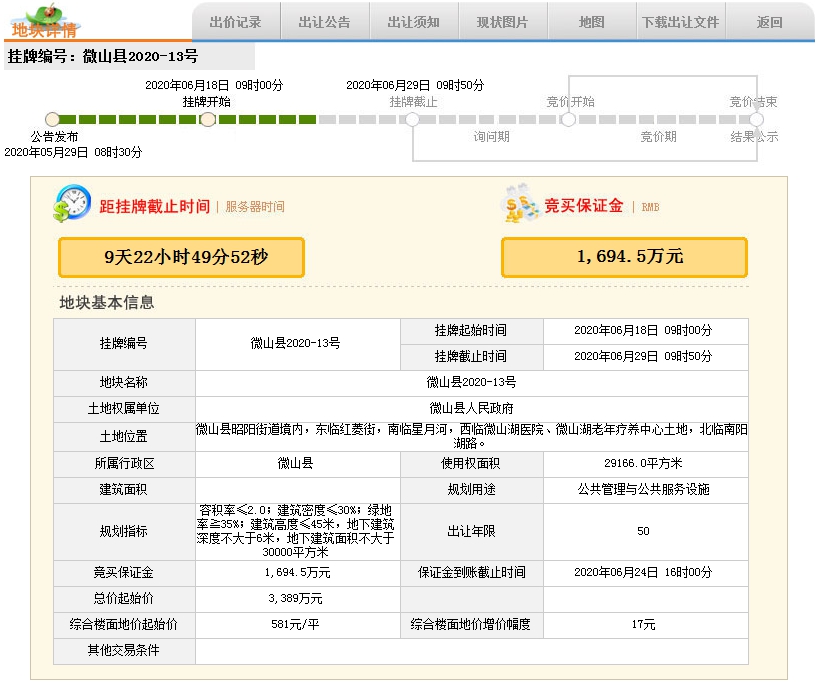Open the 出价记录 tab
823x685 pixels.
pyautogui.click(x=236, y=22)
